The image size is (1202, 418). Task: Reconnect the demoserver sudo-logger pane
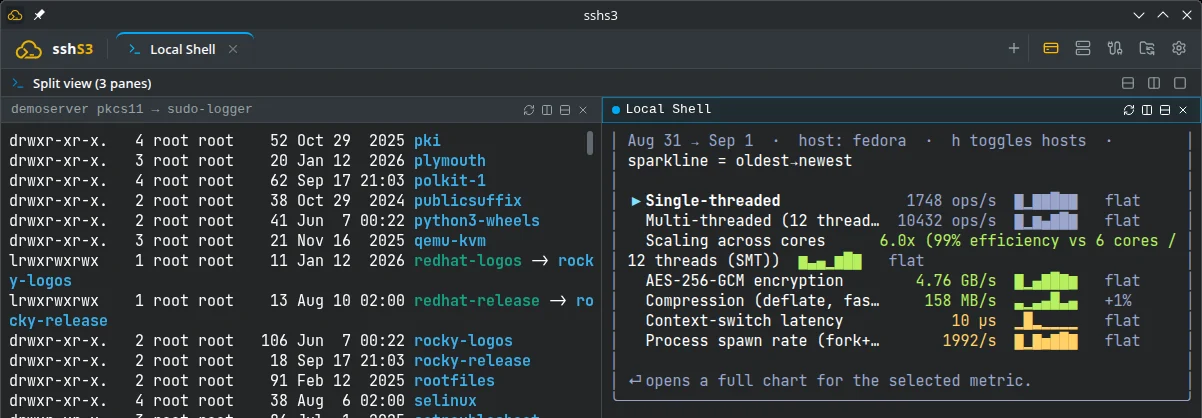529,109
